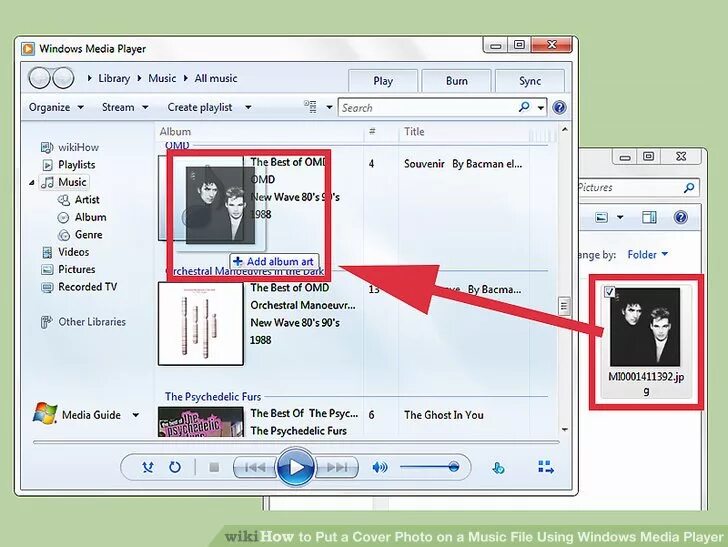This screenshot has width=728, height=547.
Task: Select Genre under Music
Action: 80,235
